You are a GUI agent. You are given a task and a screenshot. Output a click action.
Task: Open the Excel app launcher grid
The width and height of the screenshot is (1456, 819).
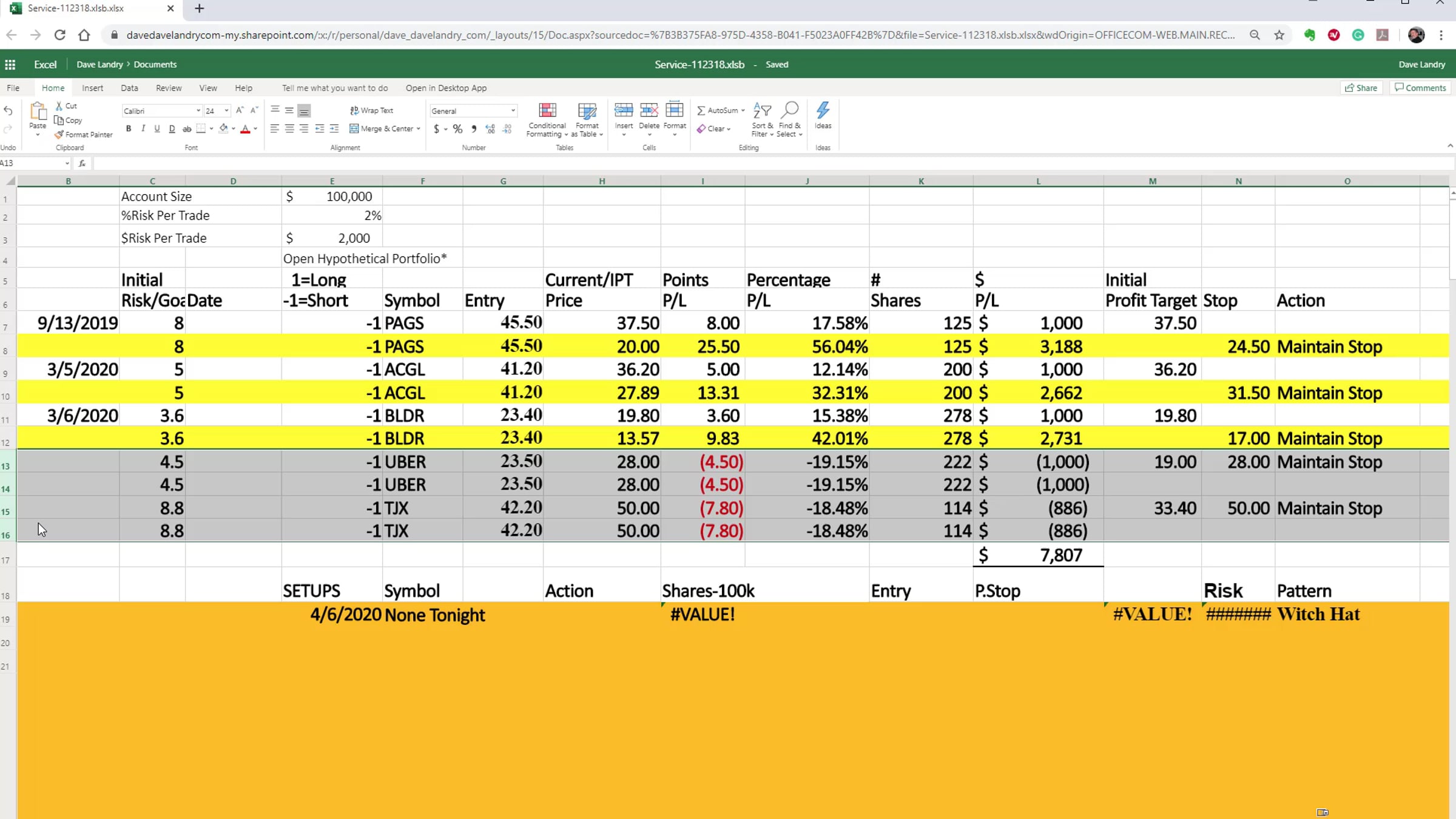tap(10, 64)
